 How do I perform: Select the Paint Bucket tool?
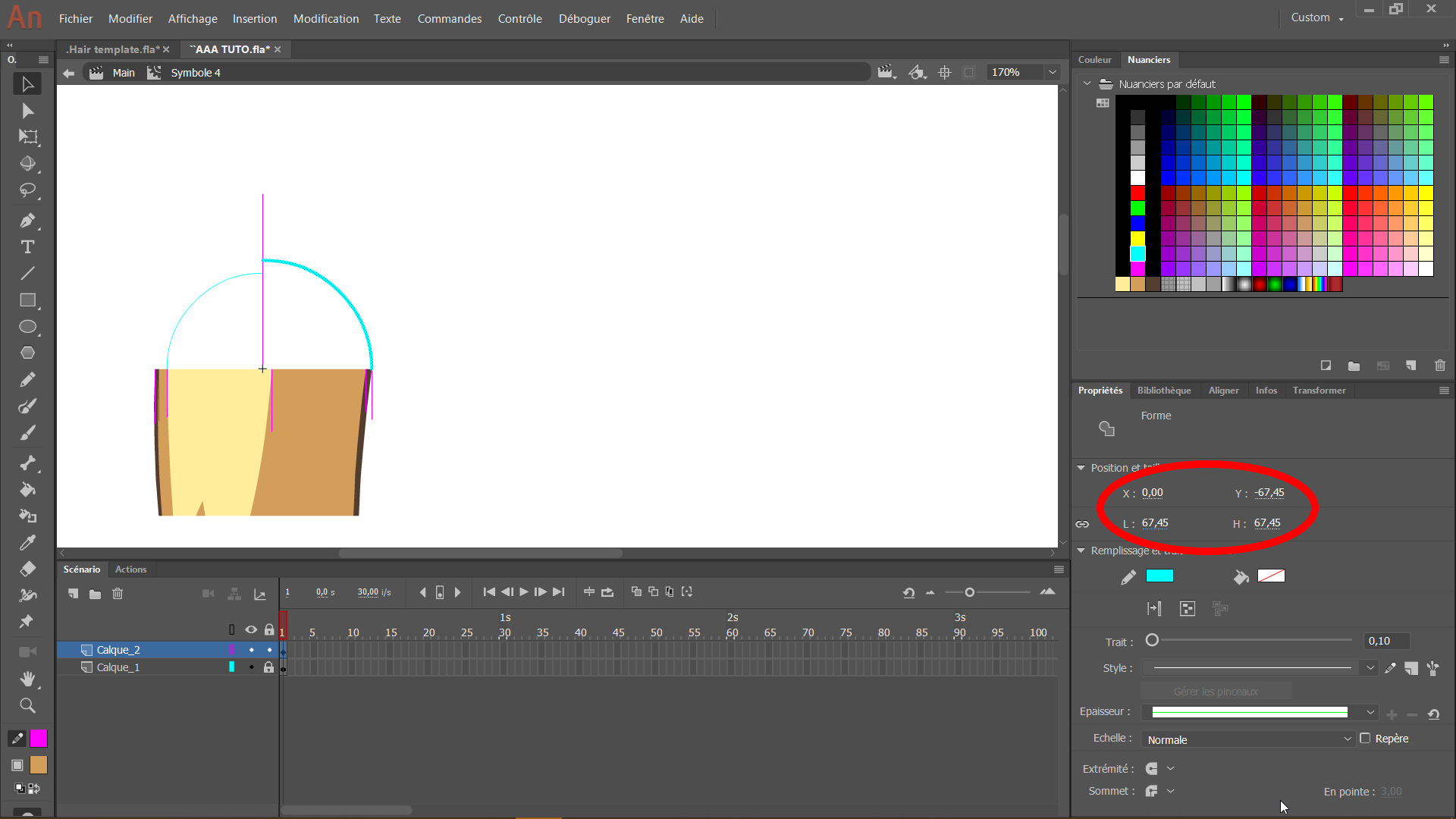27,490
